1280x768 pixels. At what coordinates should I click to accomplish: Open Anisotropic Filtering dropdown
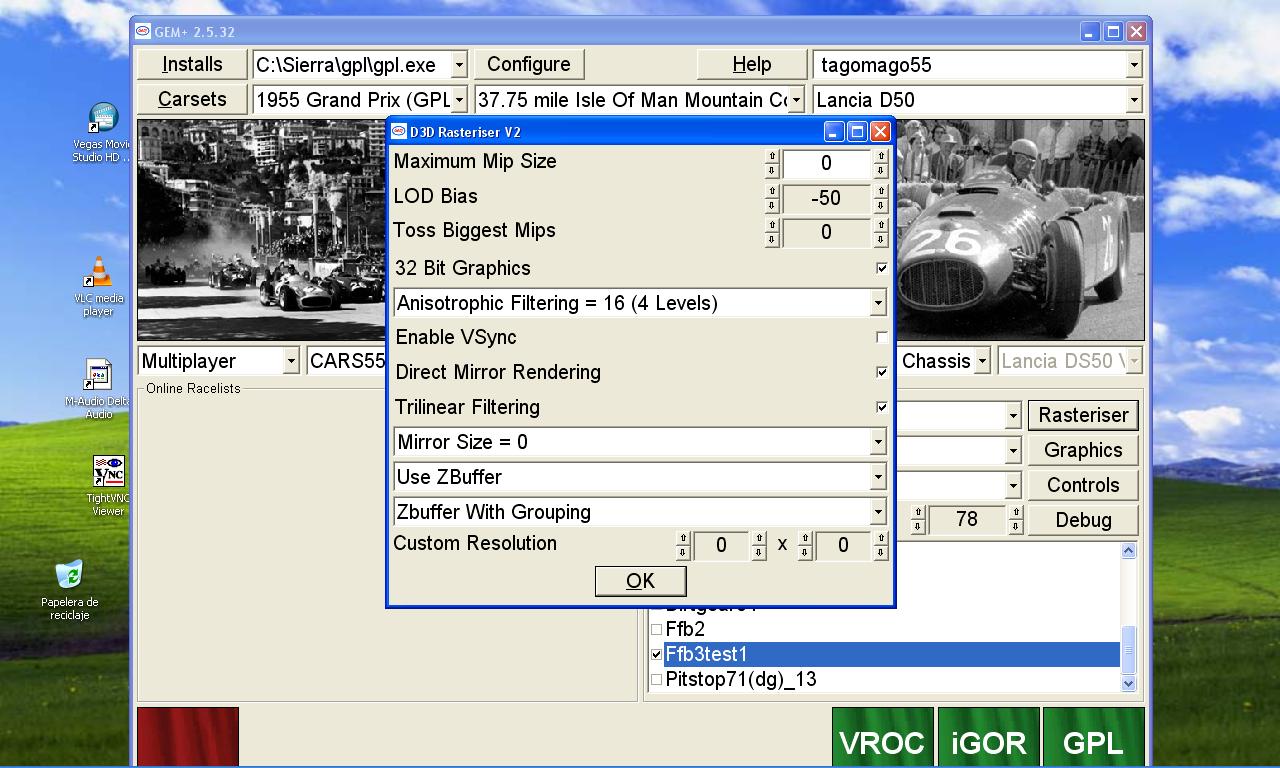coord(878,303)
